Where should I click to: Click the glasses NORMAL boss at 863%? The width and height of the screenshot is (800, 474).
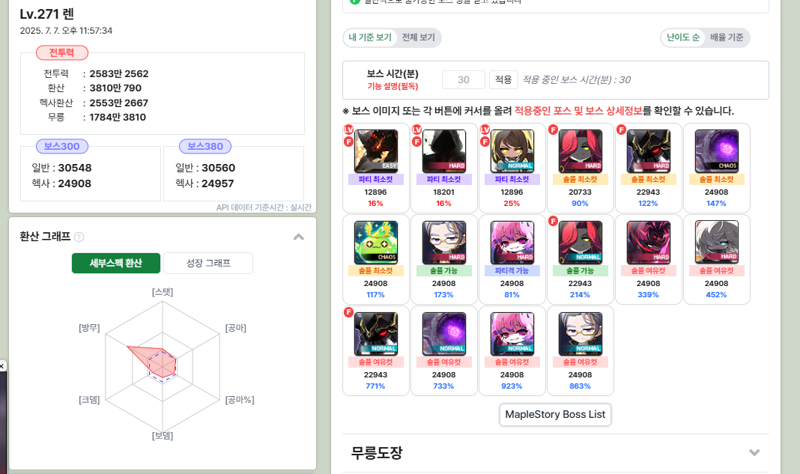tap(580, 334)
